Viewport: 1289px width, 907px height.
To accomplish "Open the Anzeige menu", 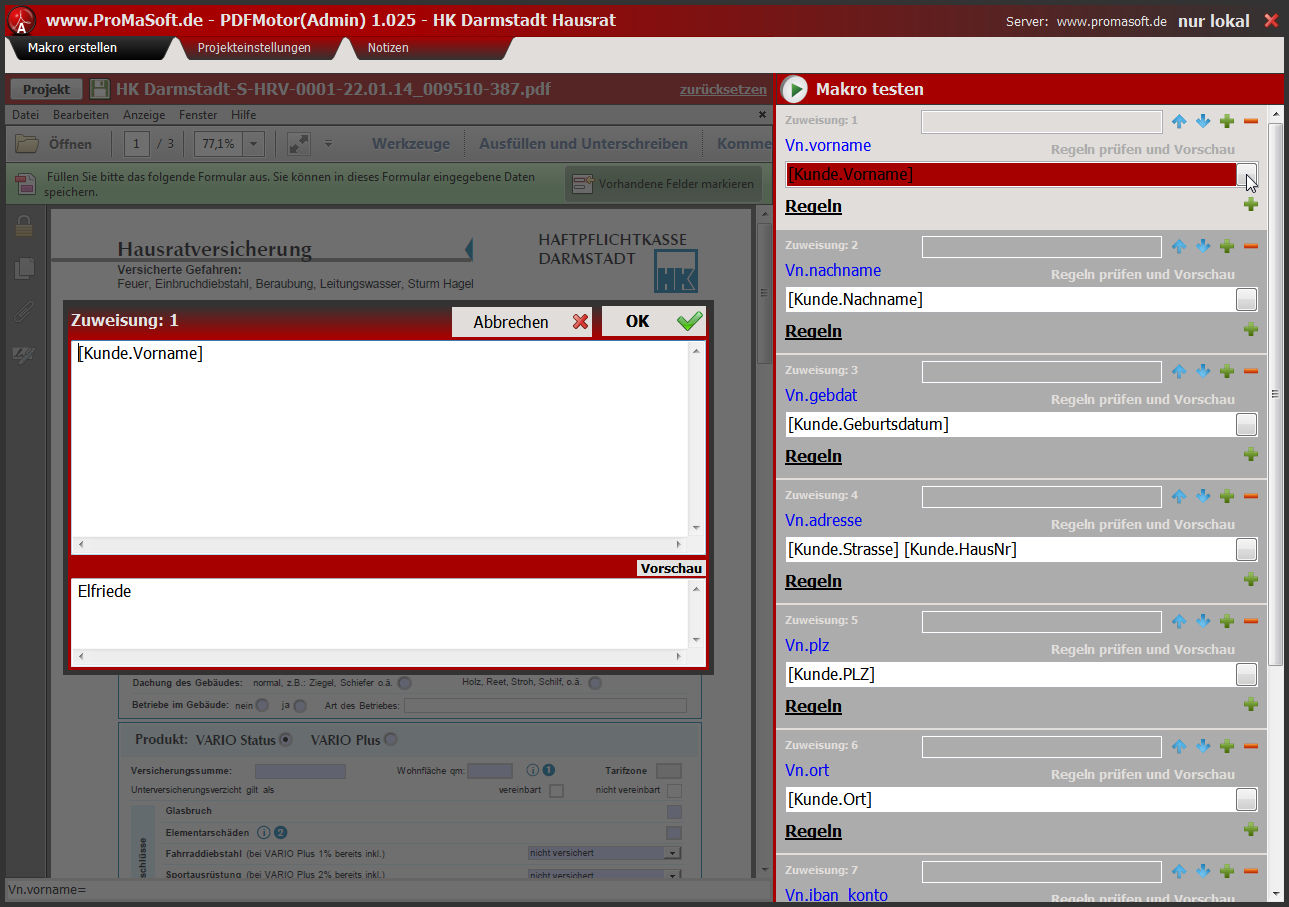I will (x=144, y=115).
